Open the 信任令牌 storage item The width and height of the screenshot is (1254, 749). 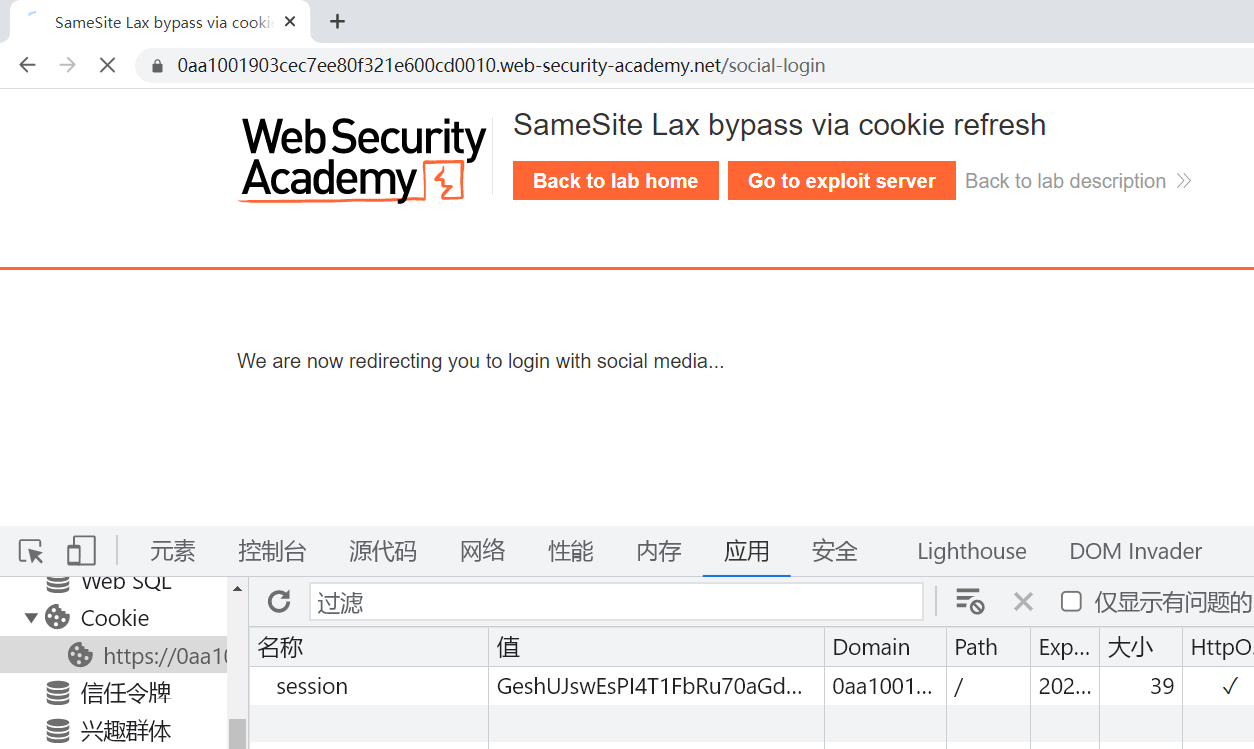pos(126,693)
